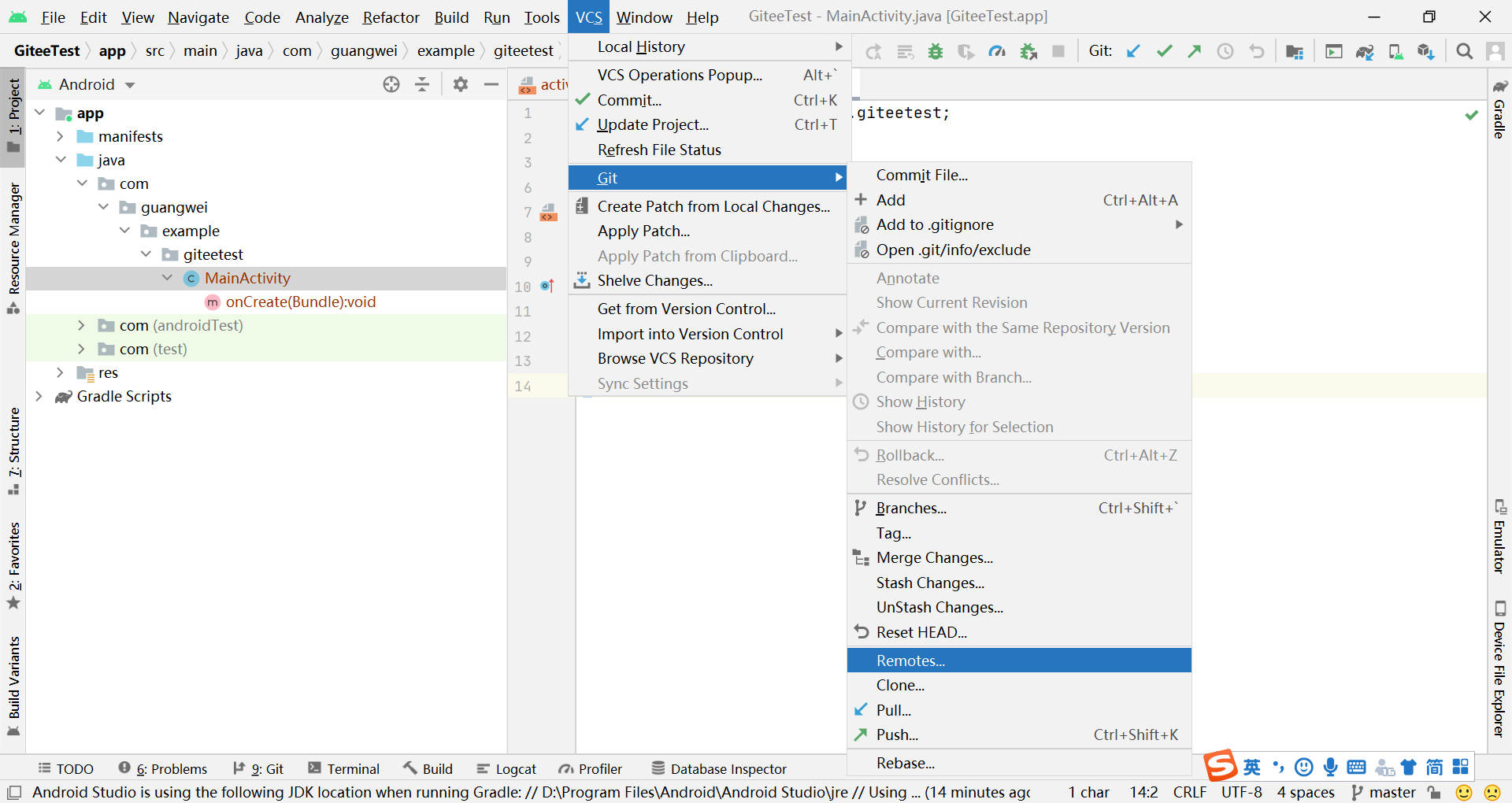Hide the Project panel with minus icon
Screen dimensions: 1512x803
coord(491,84)
